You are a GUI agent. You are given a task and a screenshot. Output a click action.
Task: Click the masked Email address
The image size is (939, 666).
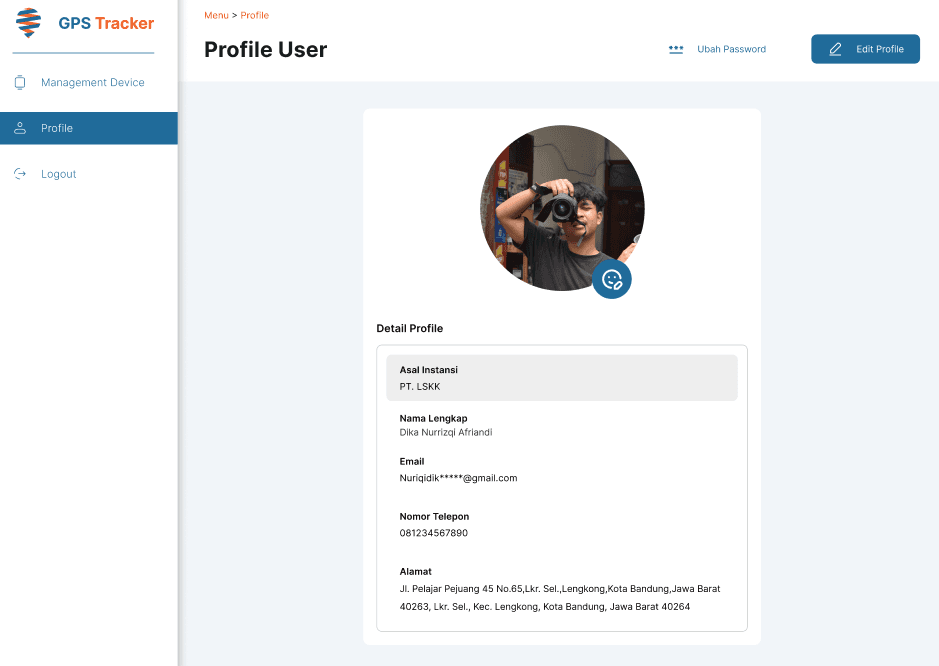point(458,478)
